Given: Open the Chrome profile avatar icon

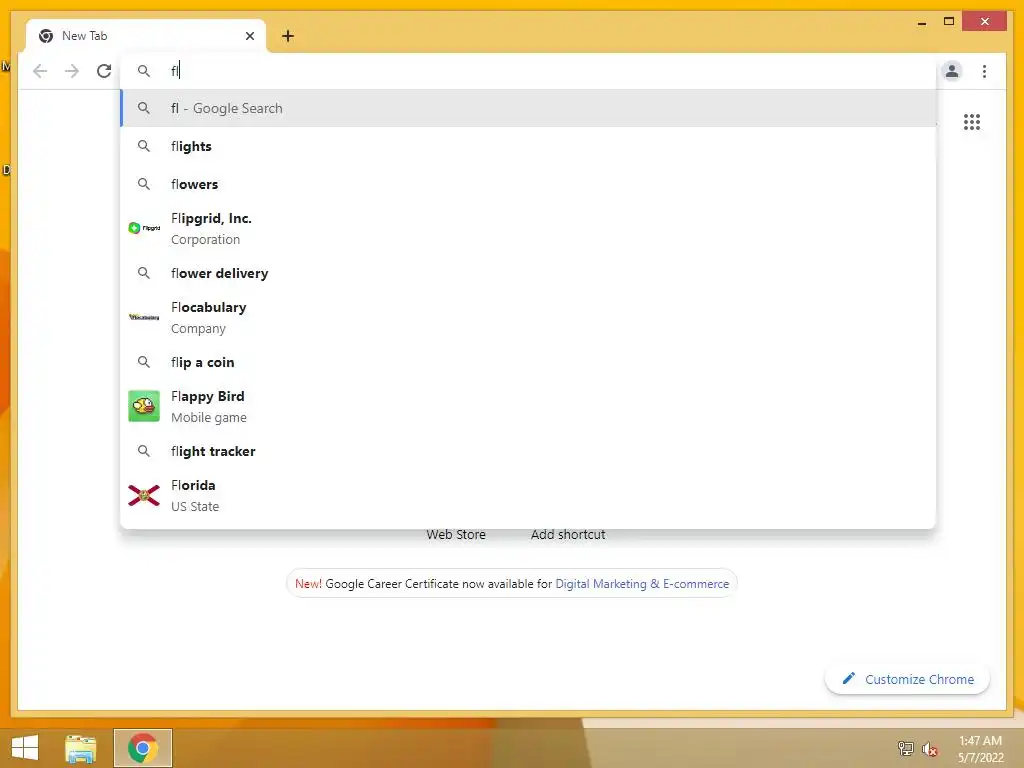Looking at the screenshot, I should [952, 71].
